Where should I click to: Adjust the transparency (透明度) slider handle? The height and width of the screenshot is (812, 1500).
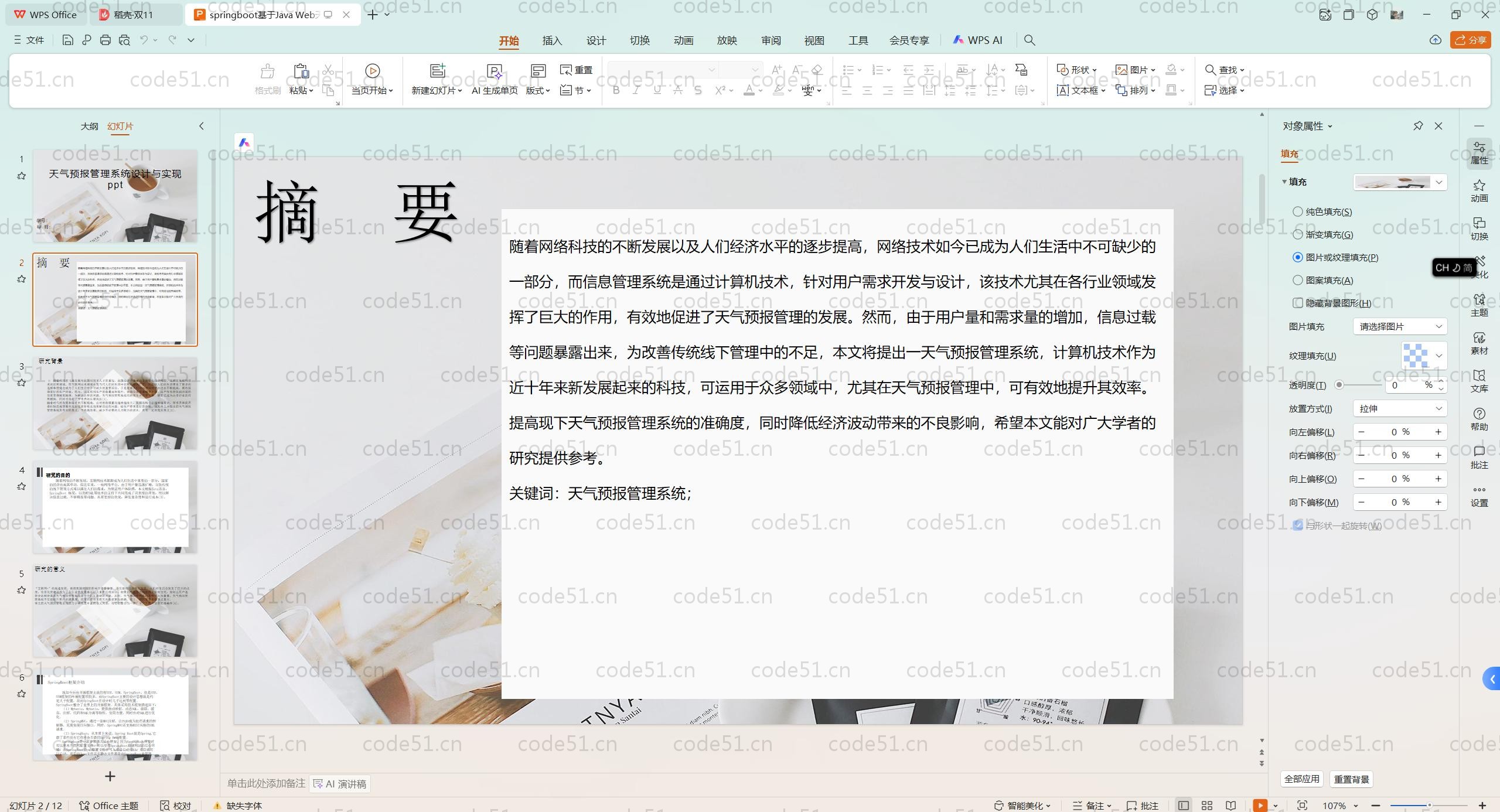point(1339,385)
